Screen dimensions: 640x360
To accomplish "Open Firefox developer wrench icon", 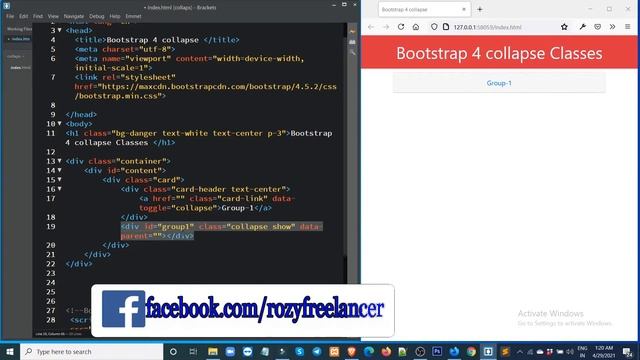I will click(x=582, y=27).
